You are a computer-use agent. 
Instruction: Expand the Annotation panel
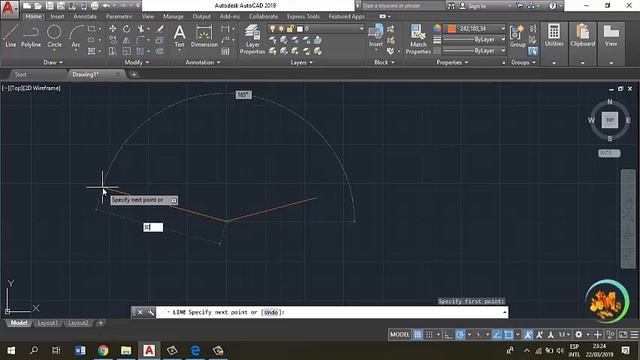[x=202, y=62]
